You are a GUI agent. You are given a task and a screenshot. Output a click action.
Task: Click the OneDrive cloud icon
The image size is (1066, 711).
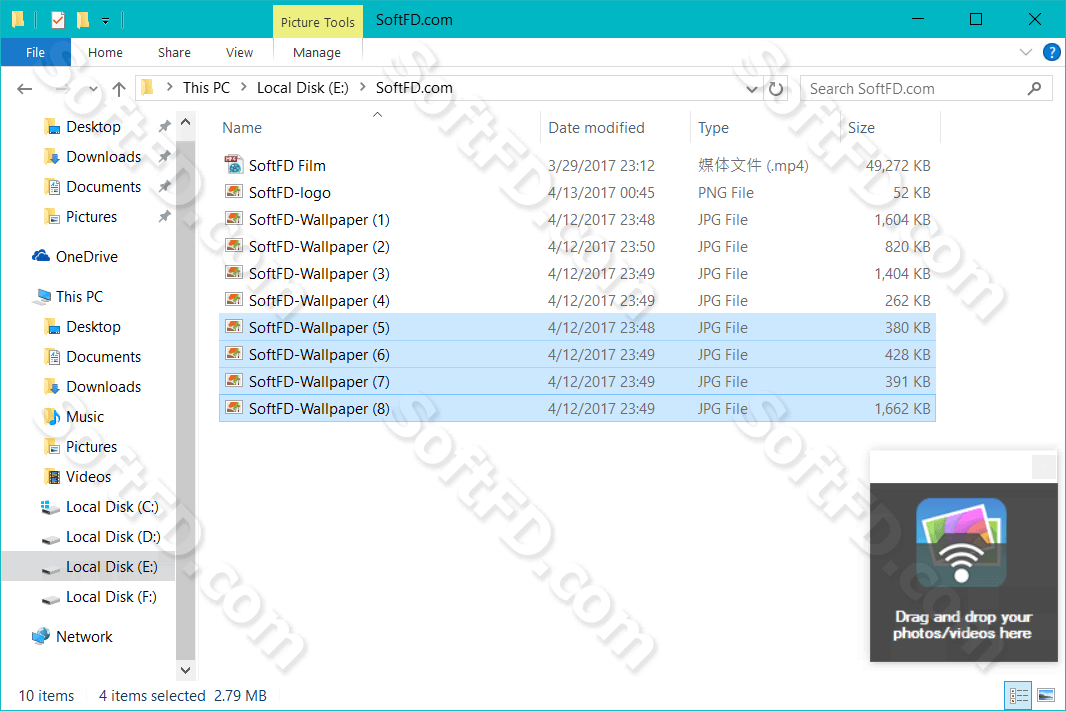tap(41, 256)
